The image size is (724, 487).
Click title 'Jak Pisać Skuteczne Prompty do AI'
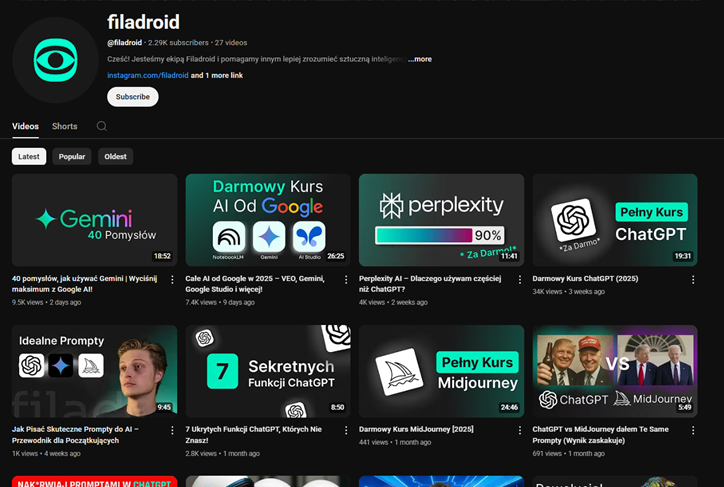75,435
